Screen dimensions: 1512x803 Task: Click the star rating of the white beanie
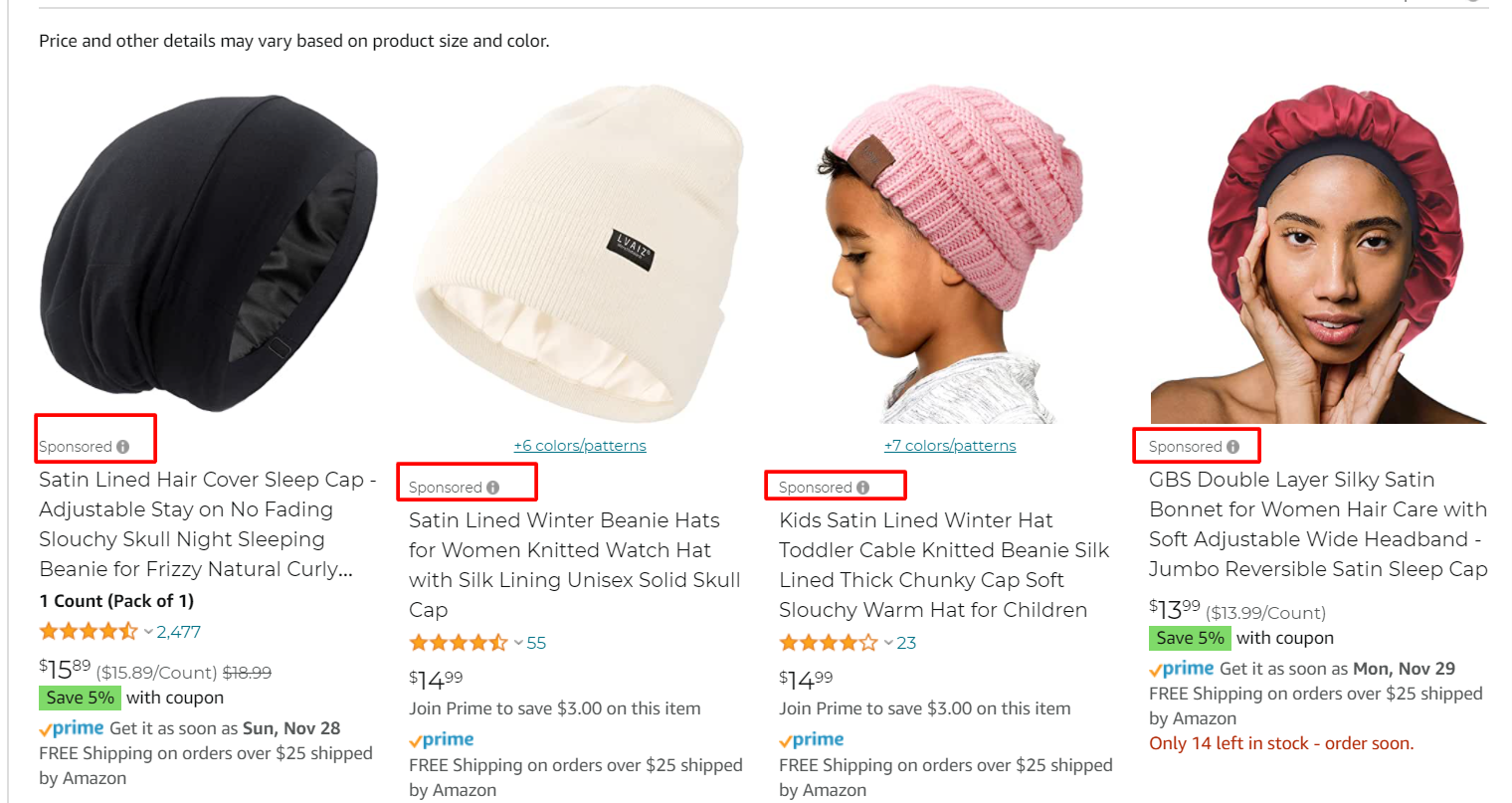click(x=459, y=643)
